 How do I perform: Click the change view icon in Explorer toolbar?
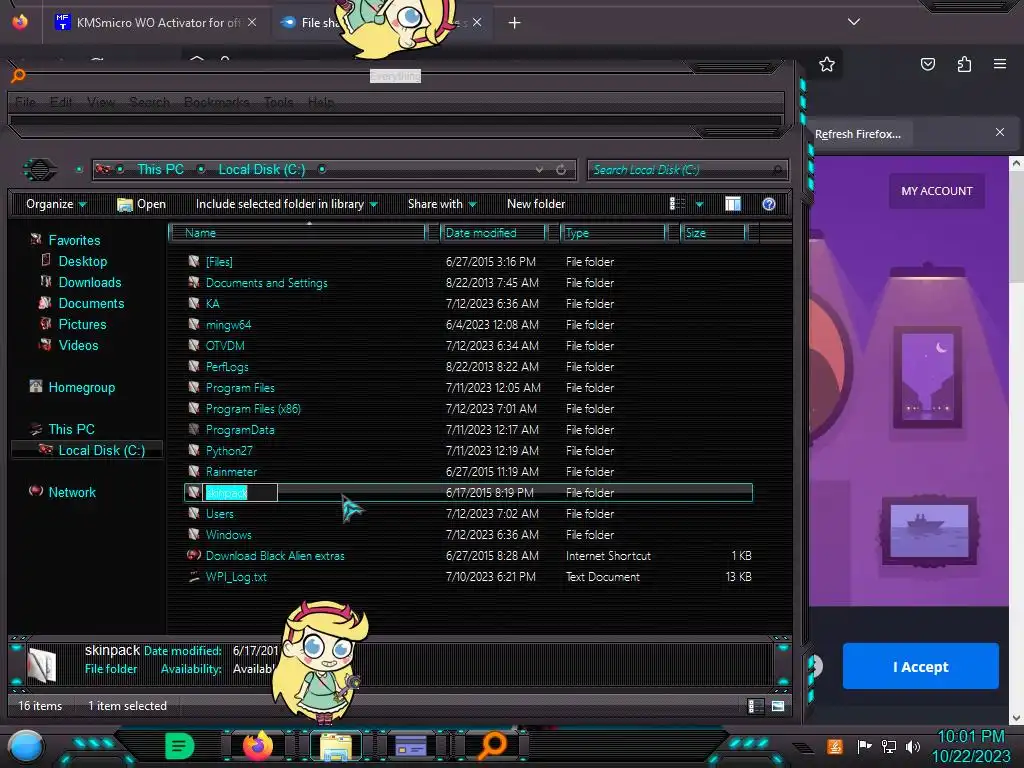pyautogui.click(x=677, y=204)
